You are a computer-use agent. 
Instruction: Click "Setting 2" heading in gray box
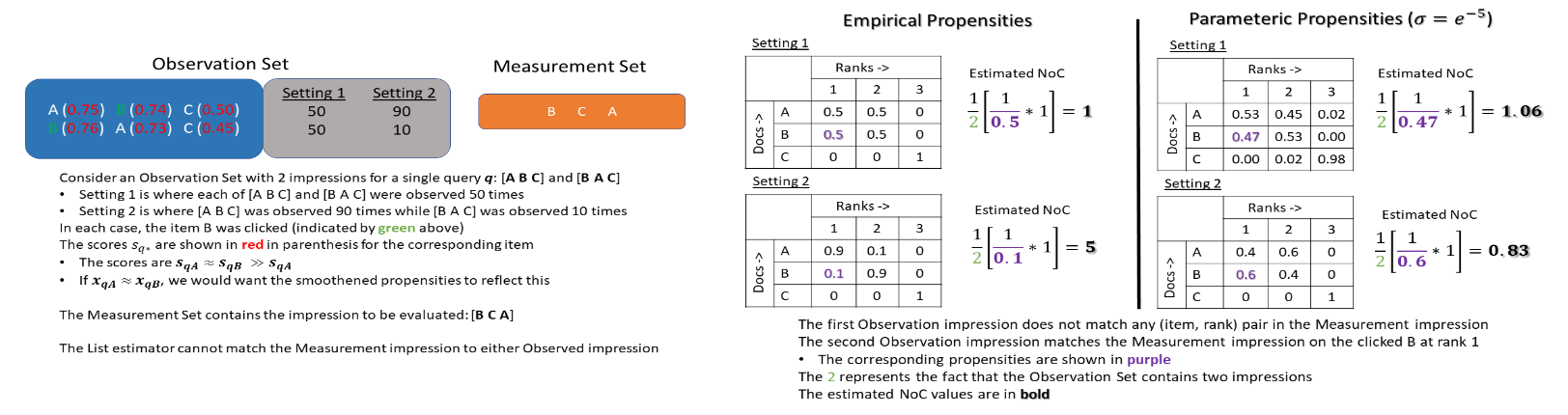point(404,93)
